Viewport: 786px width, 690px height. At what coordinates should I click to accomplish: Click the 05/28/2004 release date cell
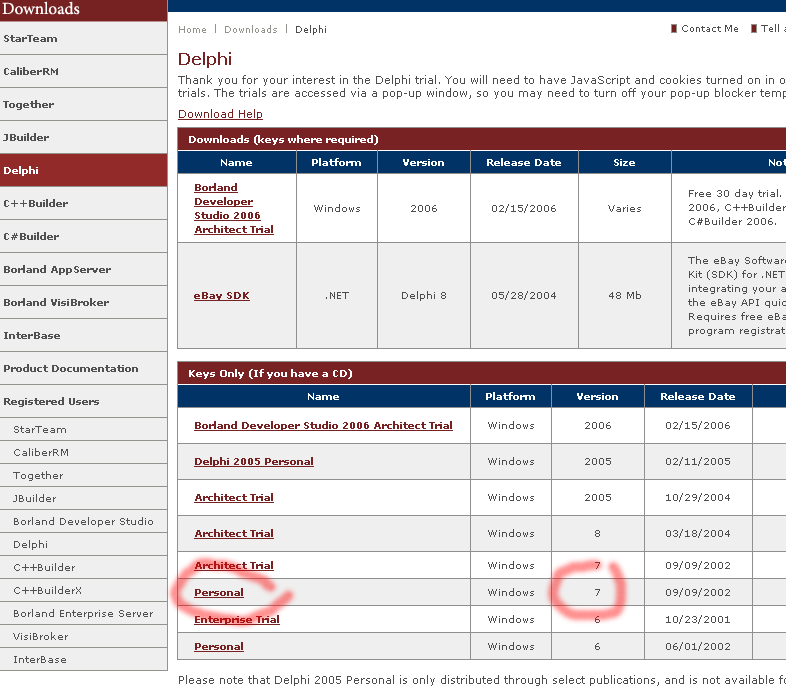[x=524, y=296]
